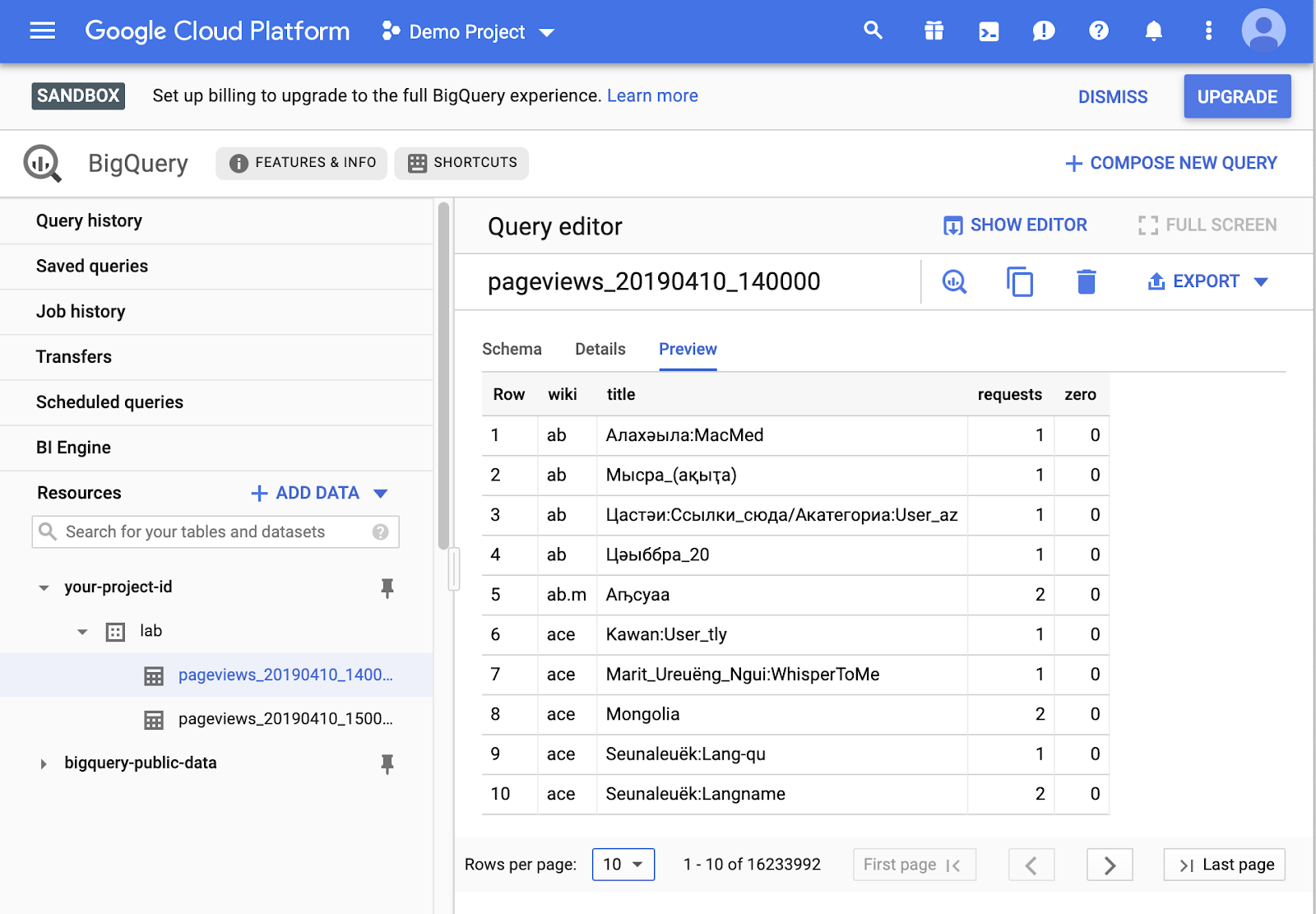Toggle pin for your-project-id
This screenshot has height=914, width=1316.
(387, 587)
